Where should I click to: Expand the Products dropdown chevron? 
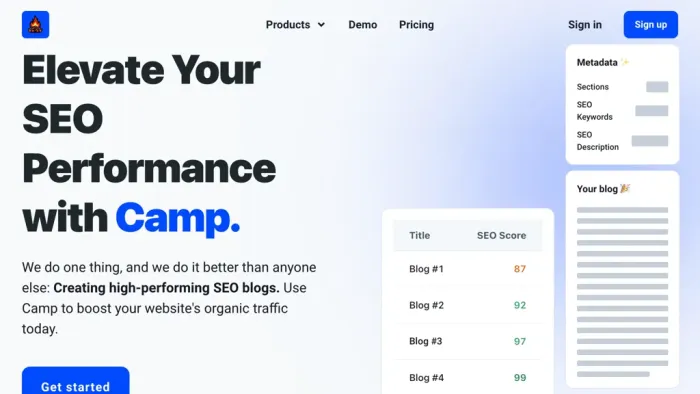(321, 25)
